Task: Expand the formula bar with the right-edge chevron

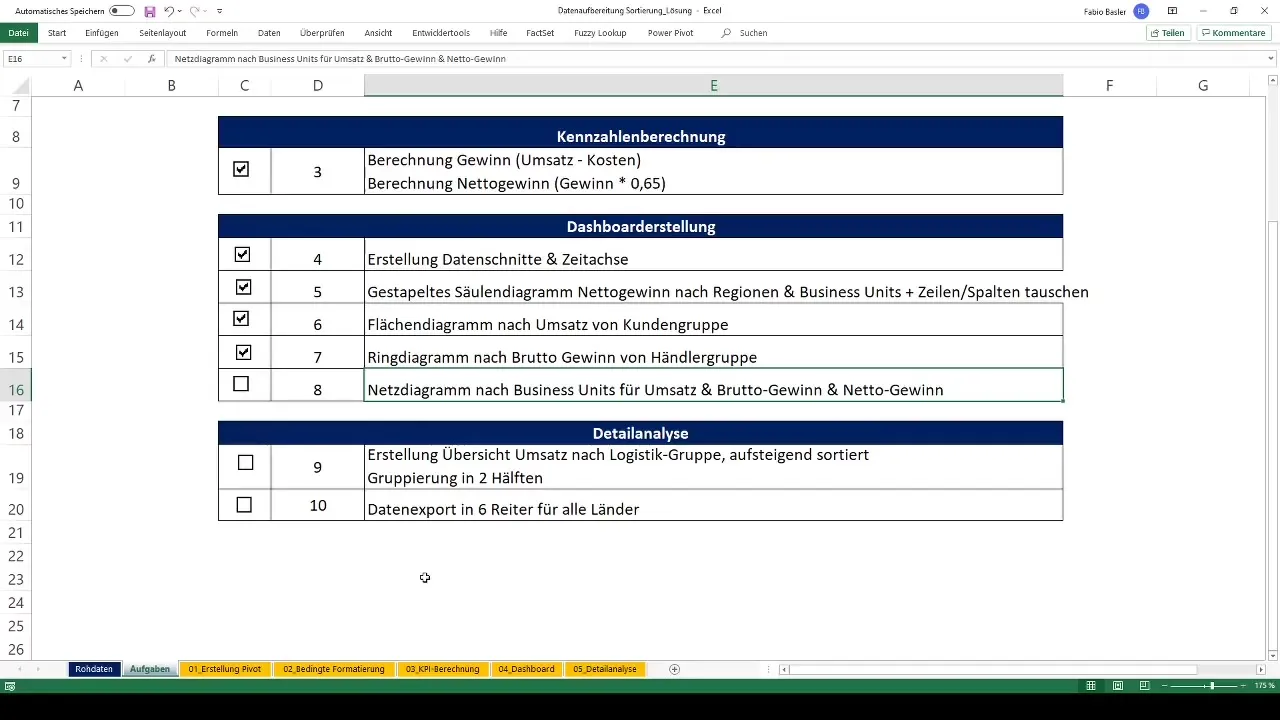Action: (x=1271, y=59)
